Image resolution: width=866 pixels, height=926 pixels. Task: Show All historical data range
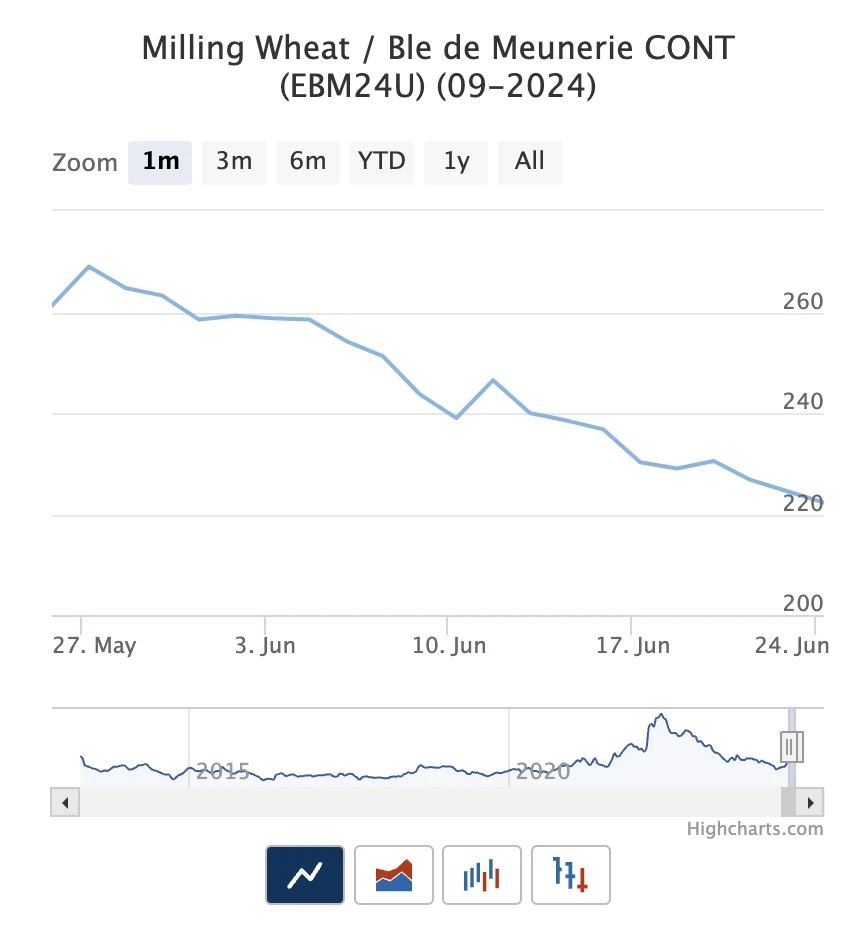530,161
